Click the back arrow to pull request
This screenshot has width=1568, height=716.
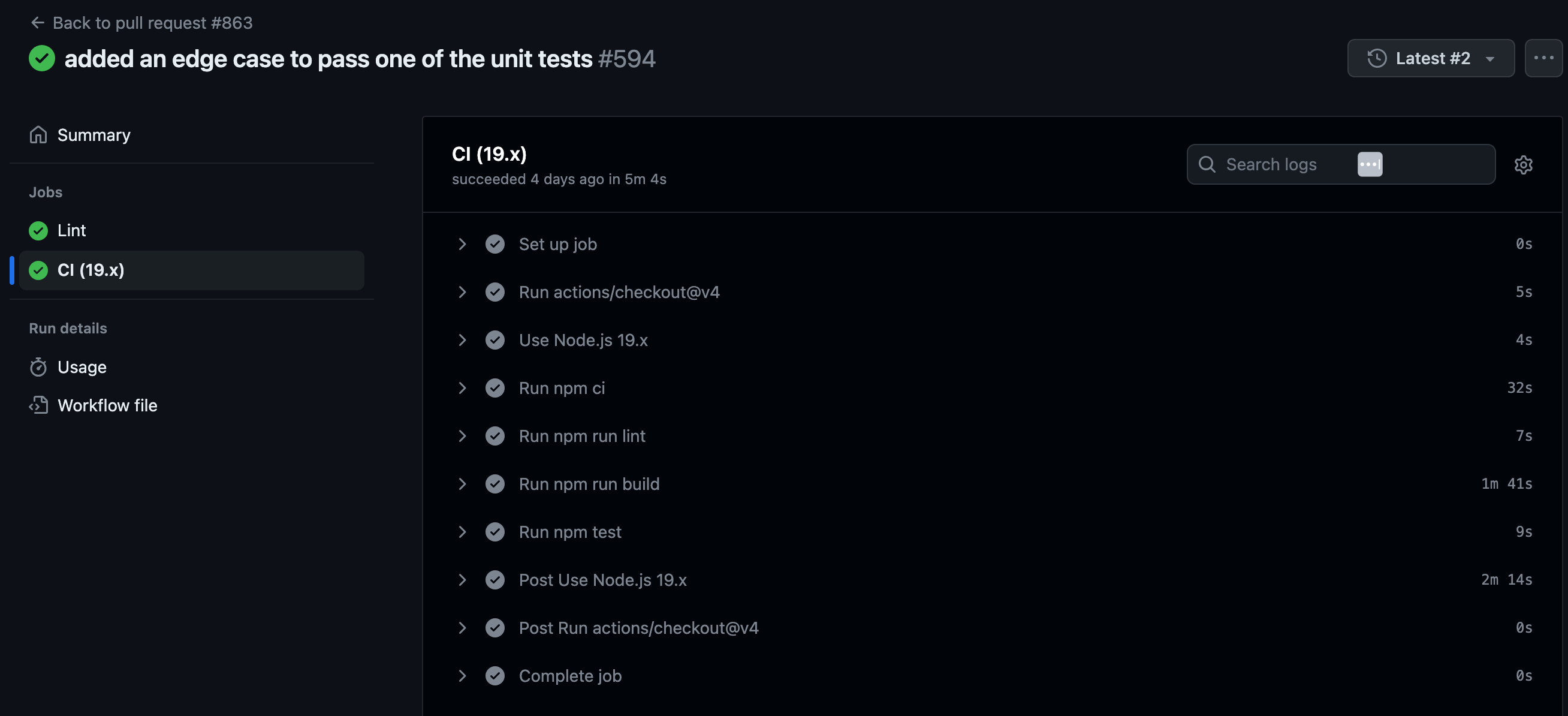(x=38, y=23)
